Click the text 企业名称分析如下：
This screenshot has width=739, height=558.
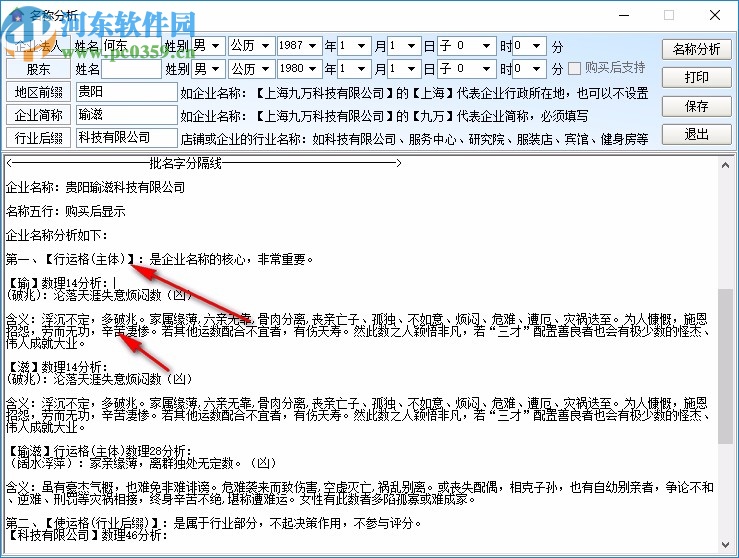pos(57,236)
